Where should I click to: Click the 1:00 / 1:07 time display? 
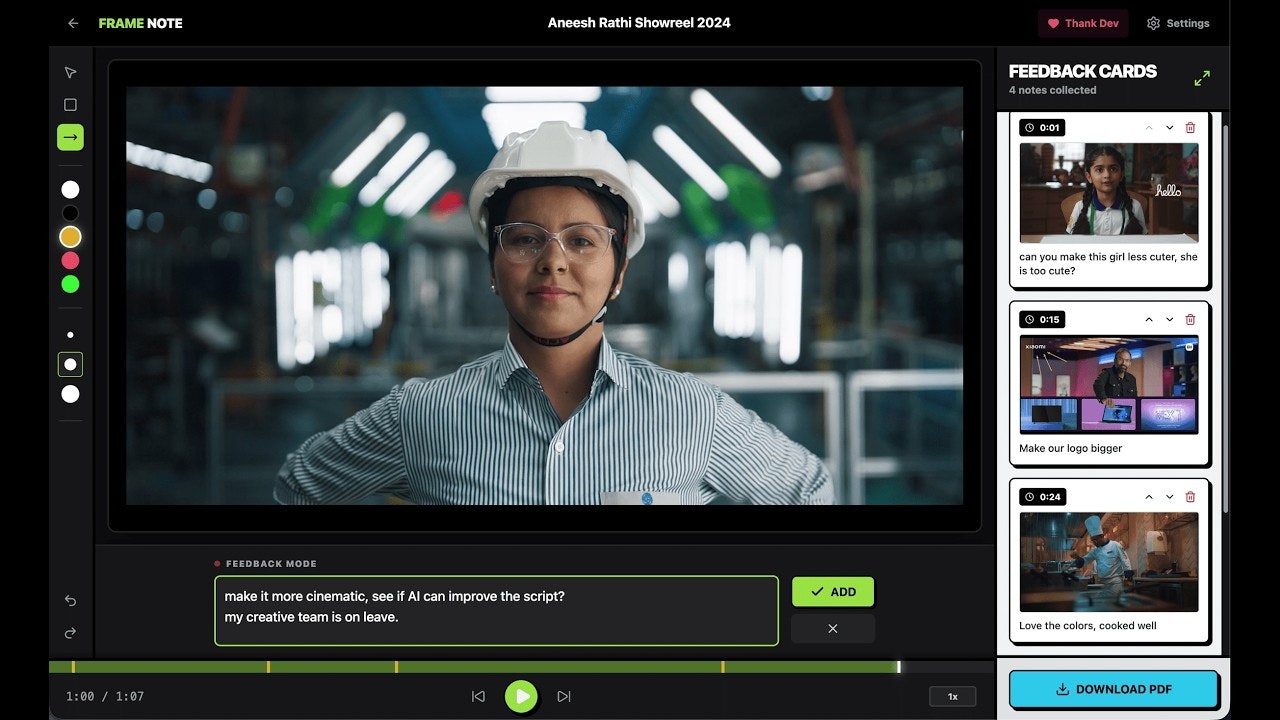point(105,696)
